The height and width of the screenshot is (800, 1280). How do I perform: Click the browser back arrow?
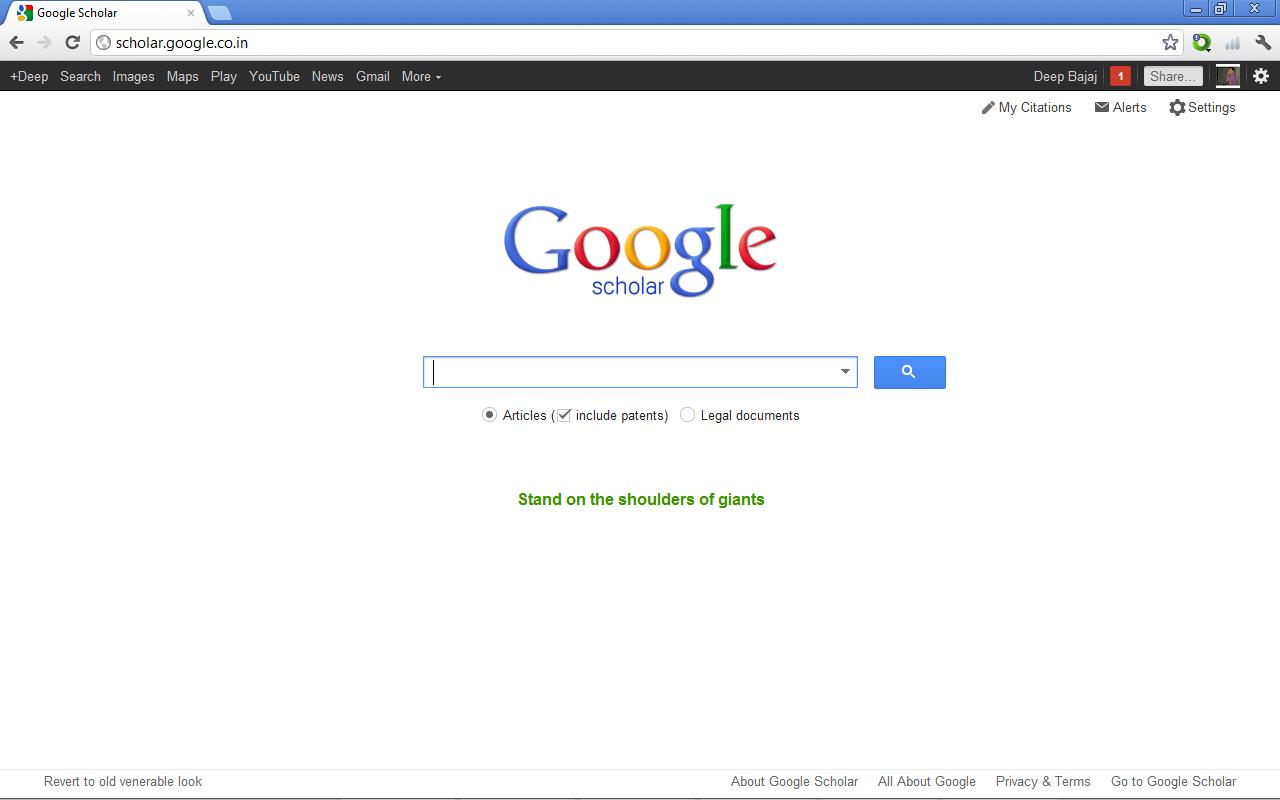click(x=16, y=42)
